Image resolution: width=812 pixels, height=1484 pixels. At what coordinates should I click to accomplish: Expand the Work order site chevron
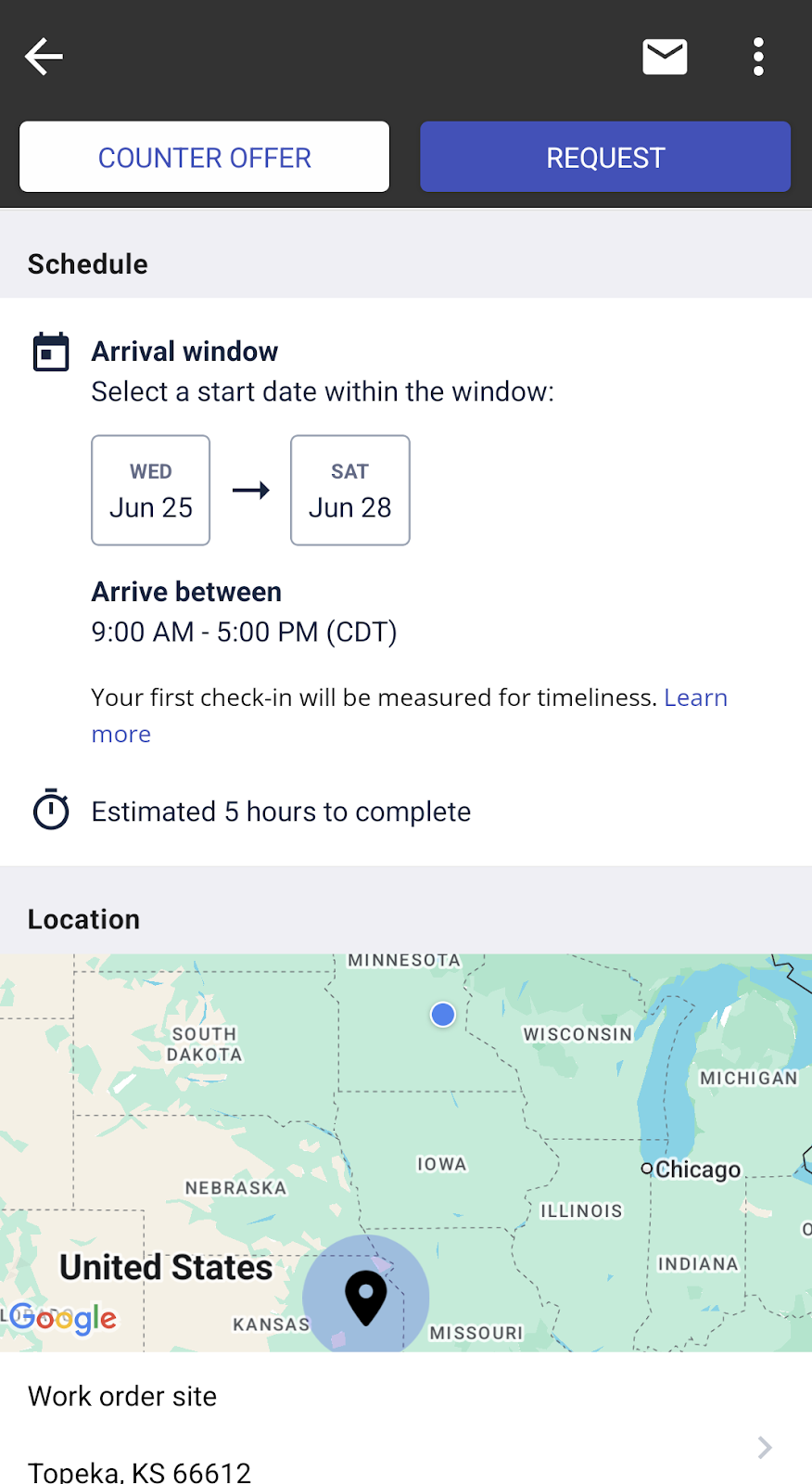coord(765,1447)
